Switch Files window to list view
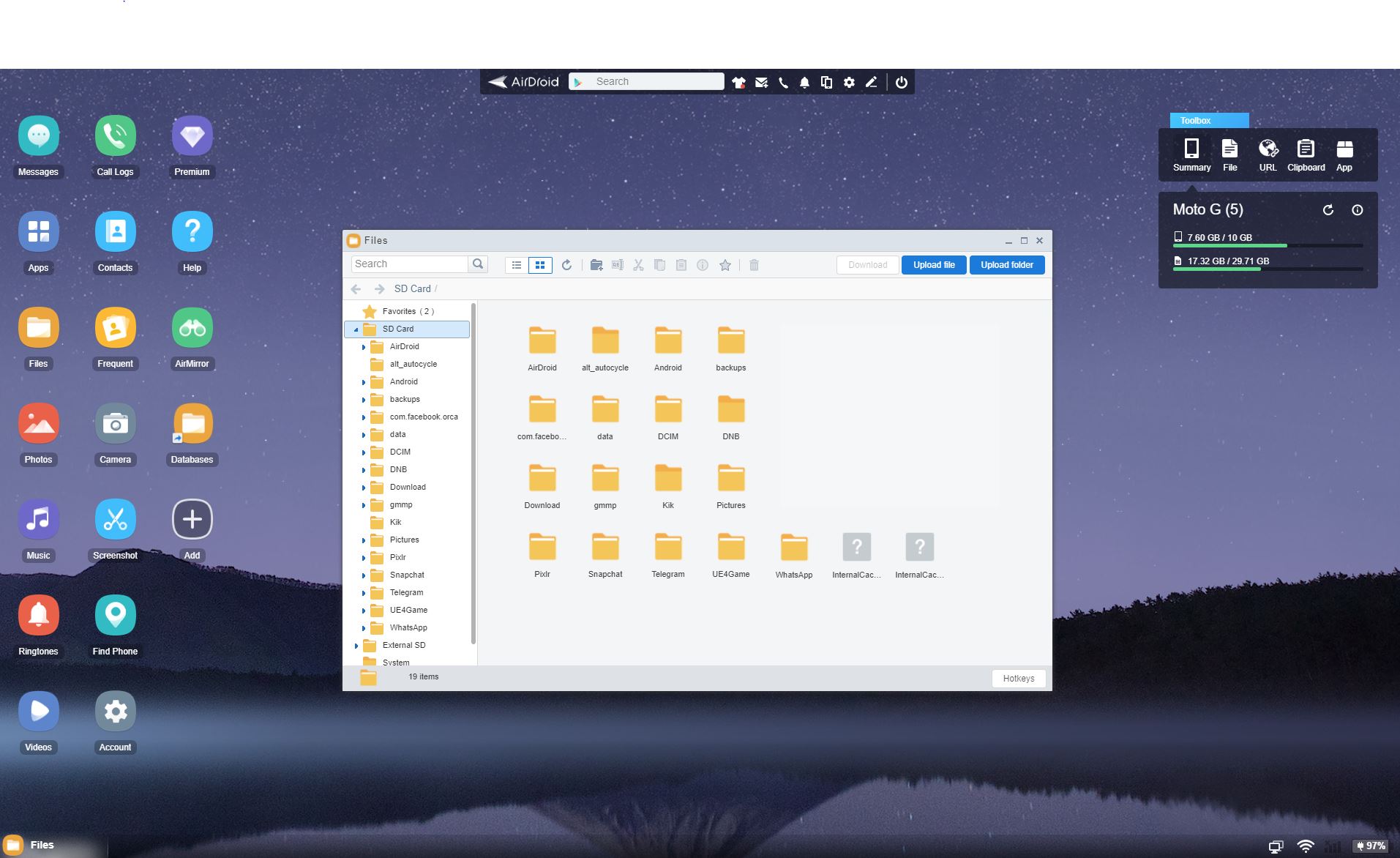1400x858 pixels. tap(517, 265)
